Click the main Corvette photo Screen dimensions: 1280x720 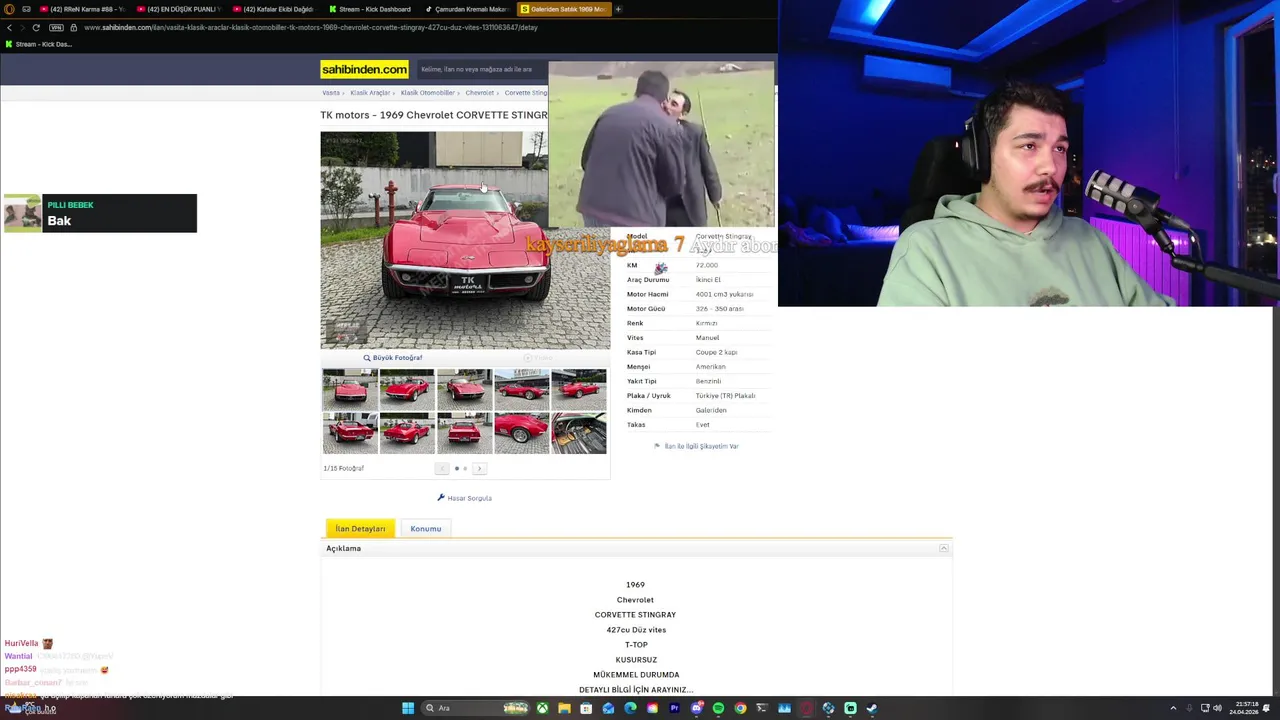click(464, 240)
